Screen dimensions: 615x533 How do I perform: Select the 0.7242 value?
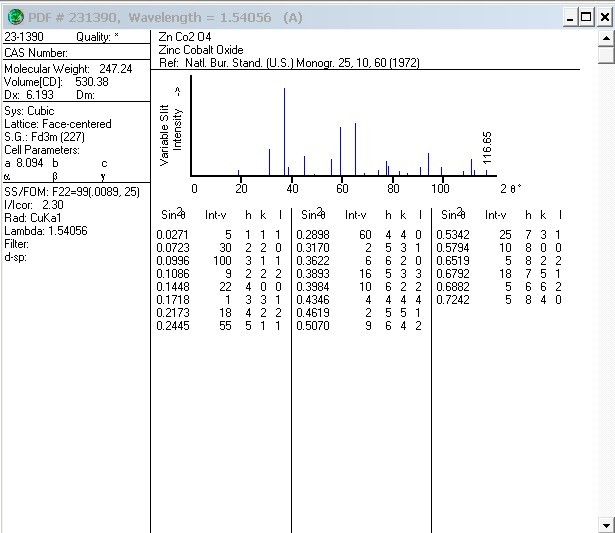[453, 300]
